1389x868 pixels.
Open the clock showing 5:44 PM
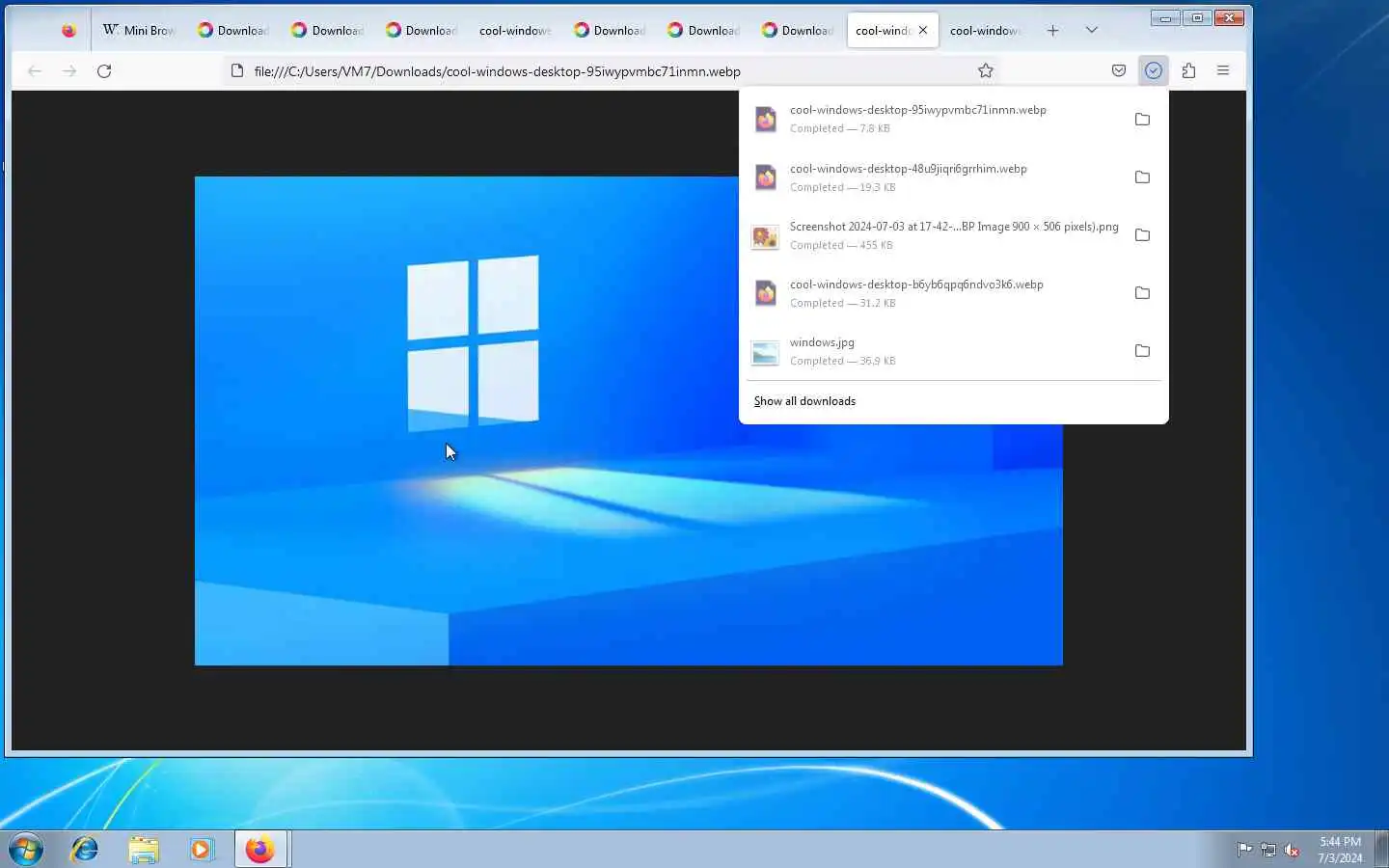point(1340,850)
